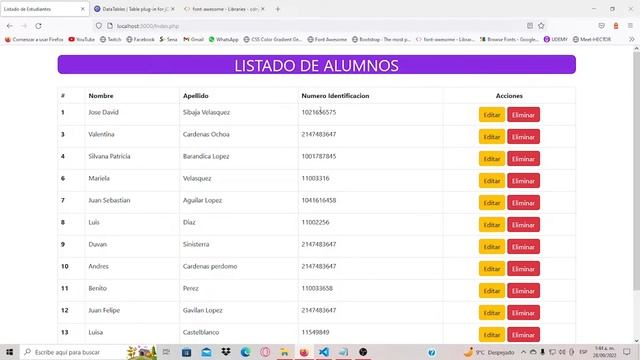
Task: Open the Twitch bookmark
Action: [111, 40]
